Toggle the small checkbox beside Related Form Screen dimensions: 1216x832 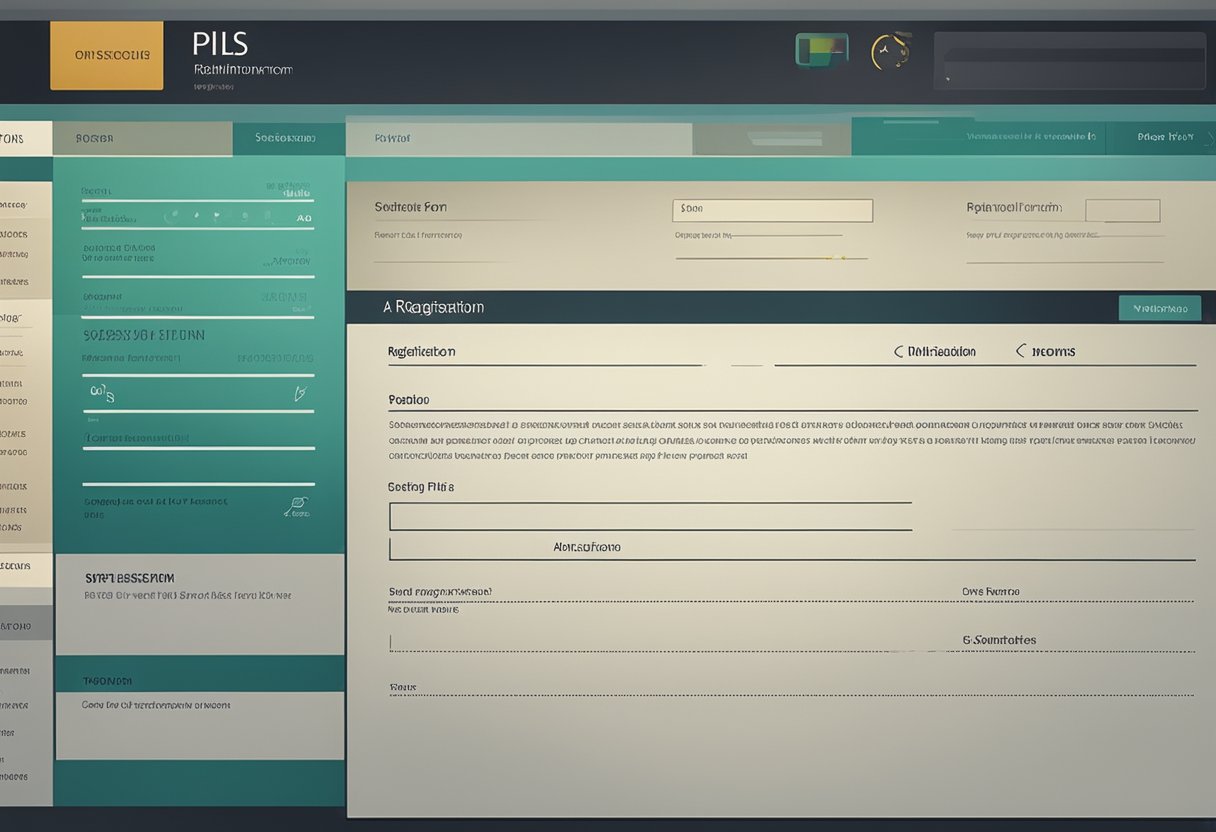point(1122,210)
